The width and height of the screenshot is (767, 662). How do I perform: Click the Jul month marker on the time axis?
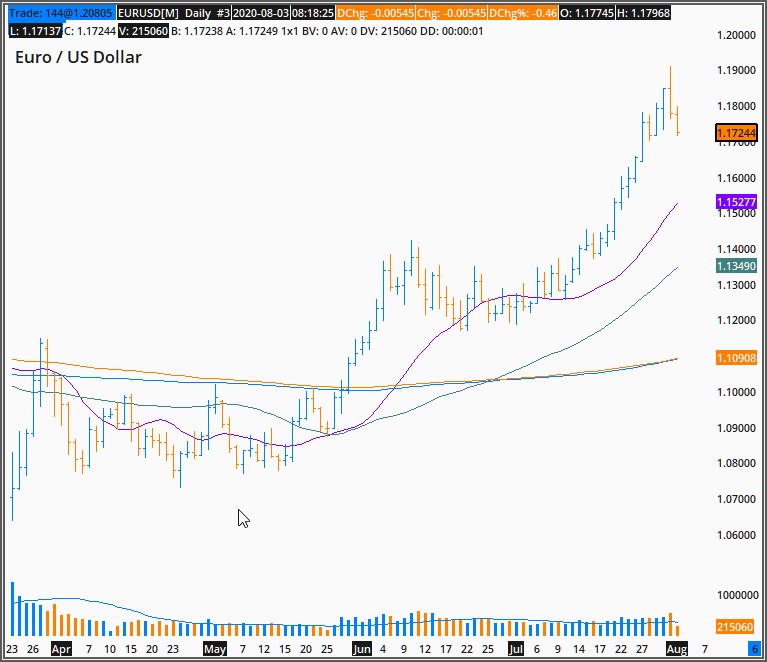(516, 649)
